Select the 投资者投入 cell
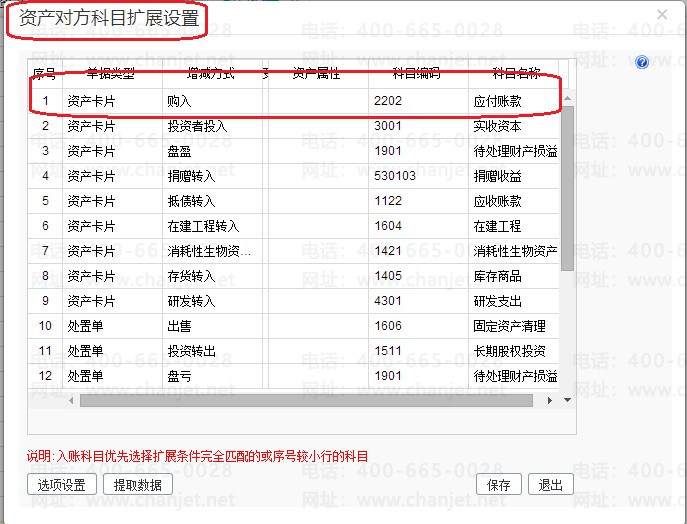 212,126
